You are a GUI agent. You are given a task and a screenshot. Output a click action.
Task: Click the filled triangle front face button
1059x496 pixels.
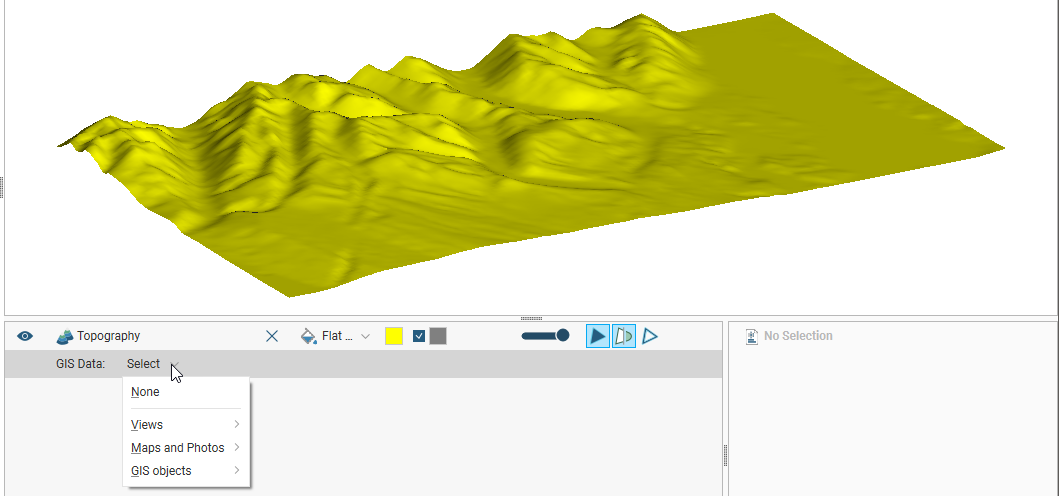pyautogui.click(x=597, y=336)
